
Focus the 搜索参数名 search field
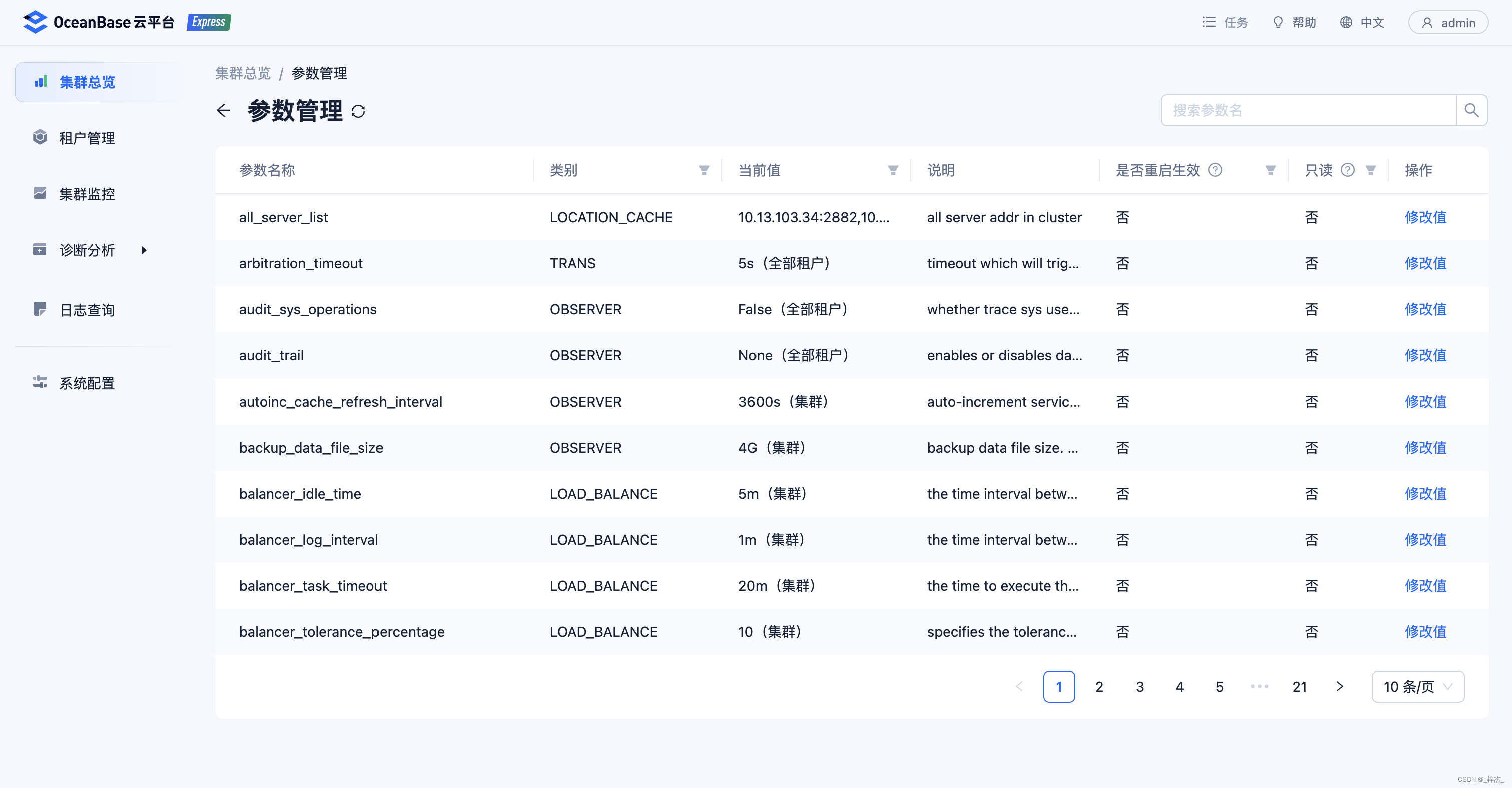1308,110
